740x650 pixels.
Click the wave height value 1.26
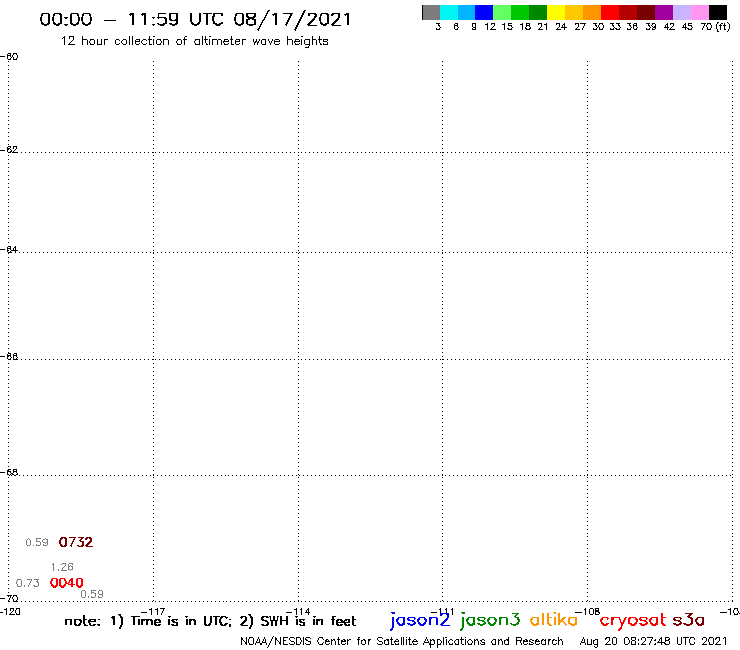[62, 567]
